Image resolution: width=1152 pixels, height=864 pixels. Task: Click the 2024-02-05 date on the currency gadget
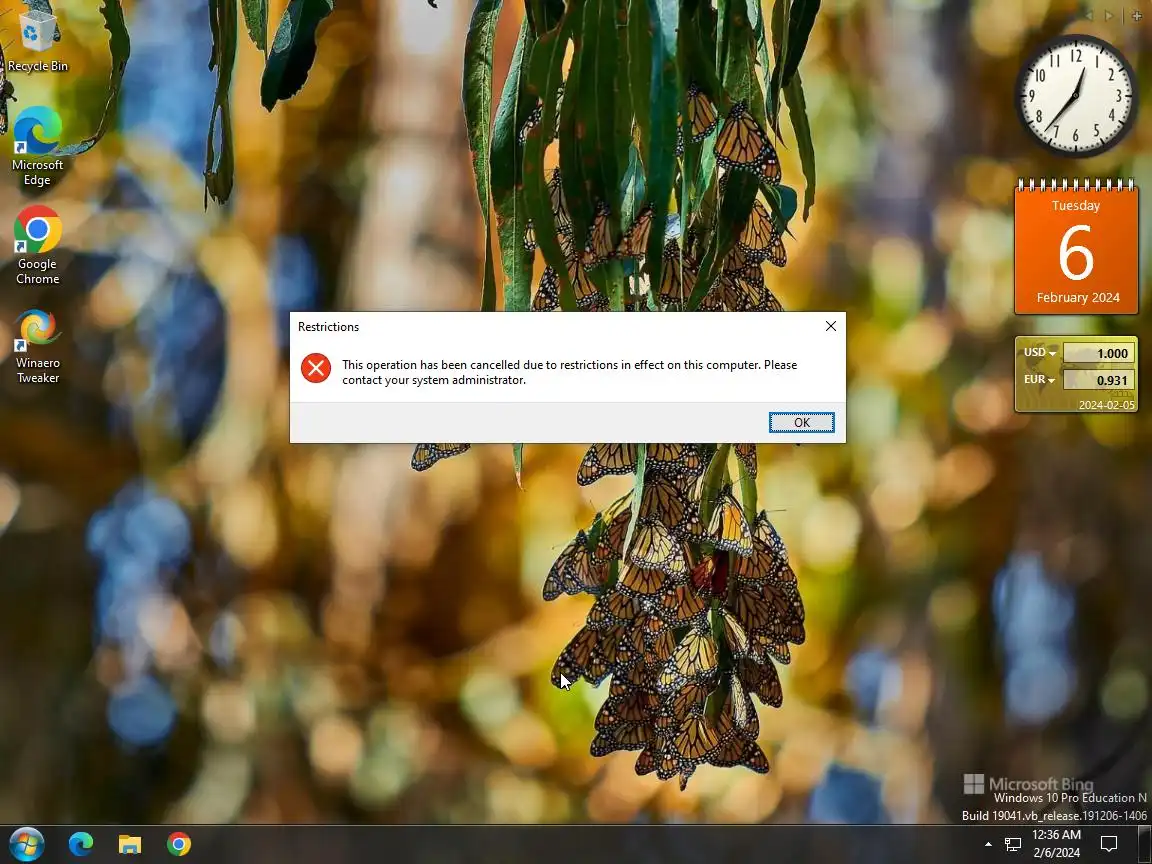coord(1106,405)
